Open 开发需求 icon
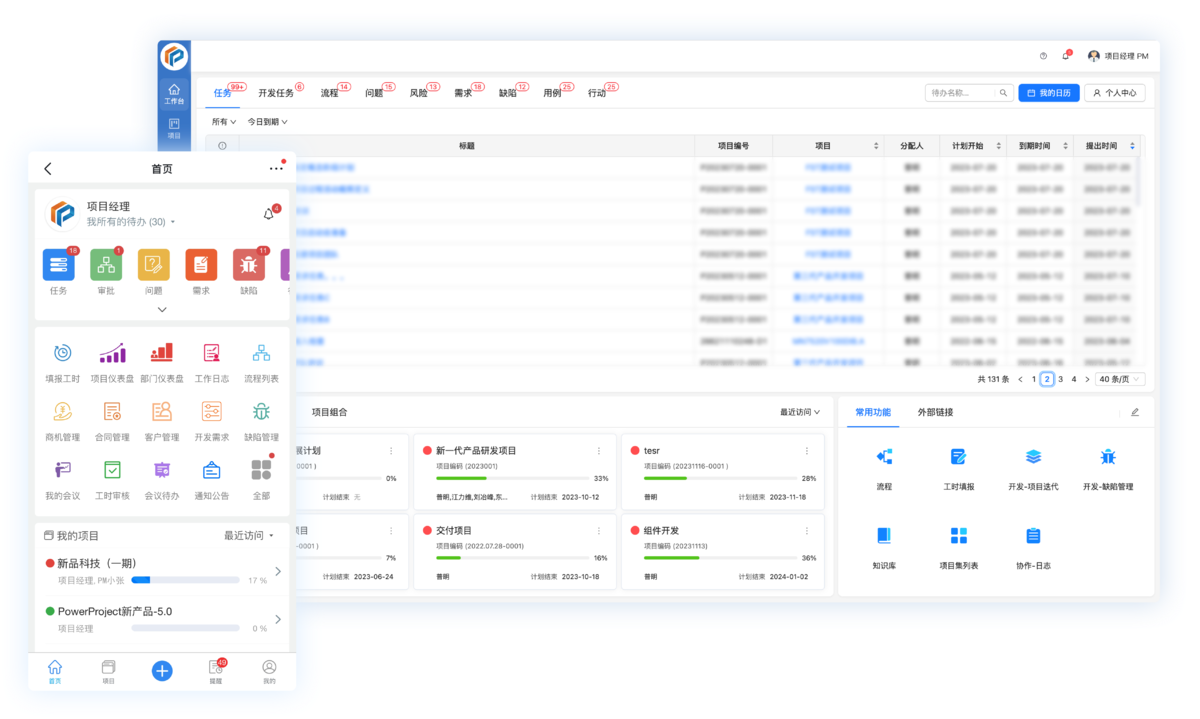This screenshot has width=1200, height=719. coord(211,411)
